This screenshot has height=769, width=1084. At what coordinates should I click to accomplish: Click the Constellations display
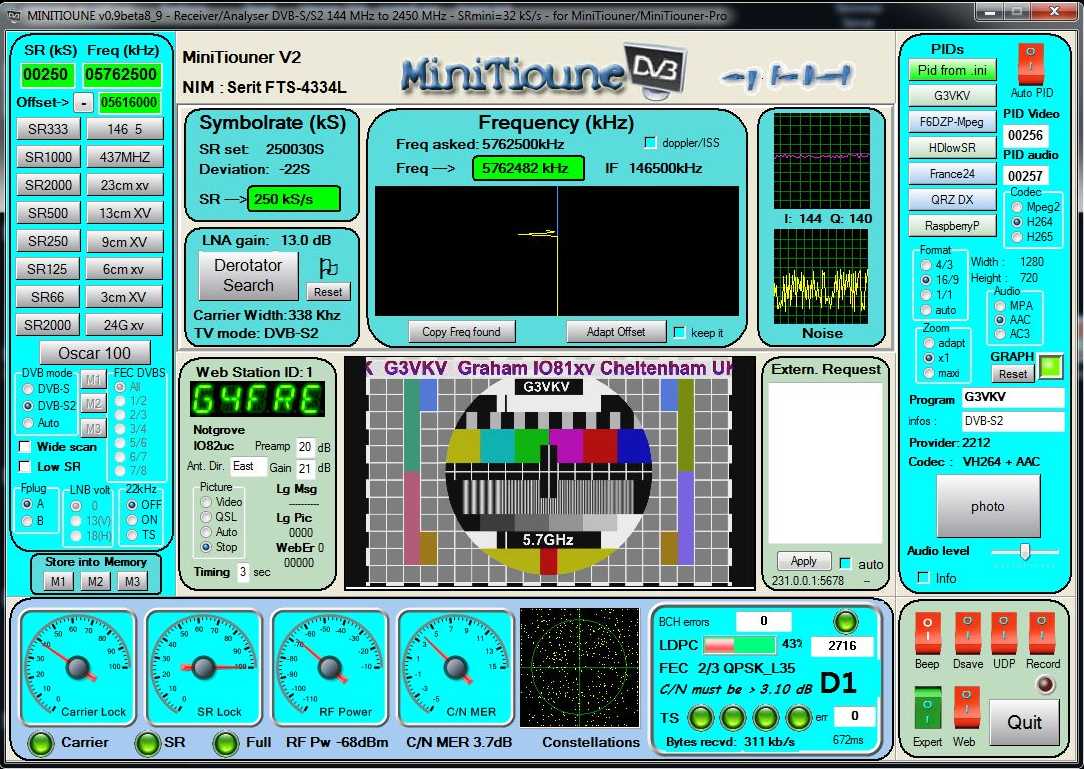pyautogui.click(x=579, y=667)
